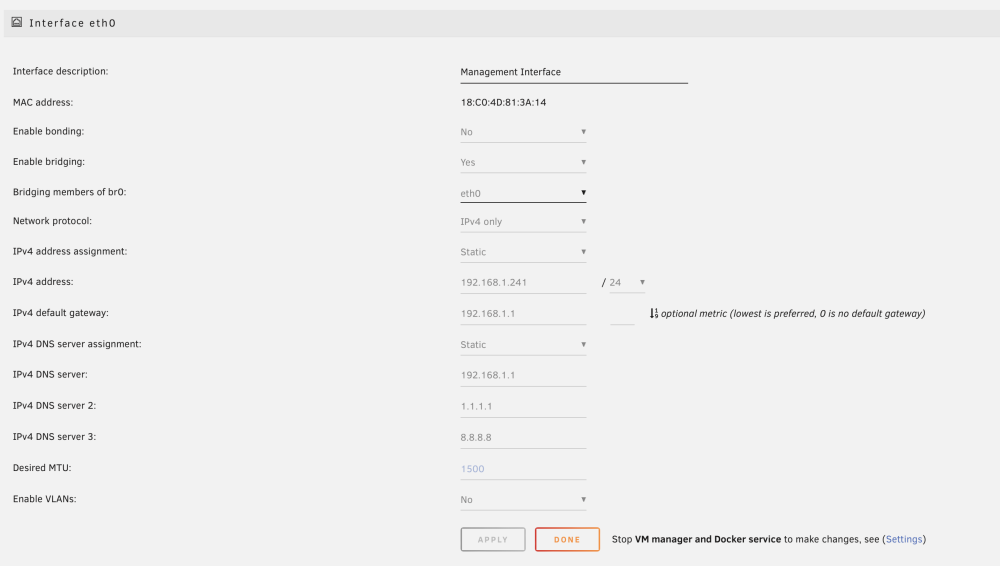Open the Enable bonding dropdown

(x=523, y=132)
